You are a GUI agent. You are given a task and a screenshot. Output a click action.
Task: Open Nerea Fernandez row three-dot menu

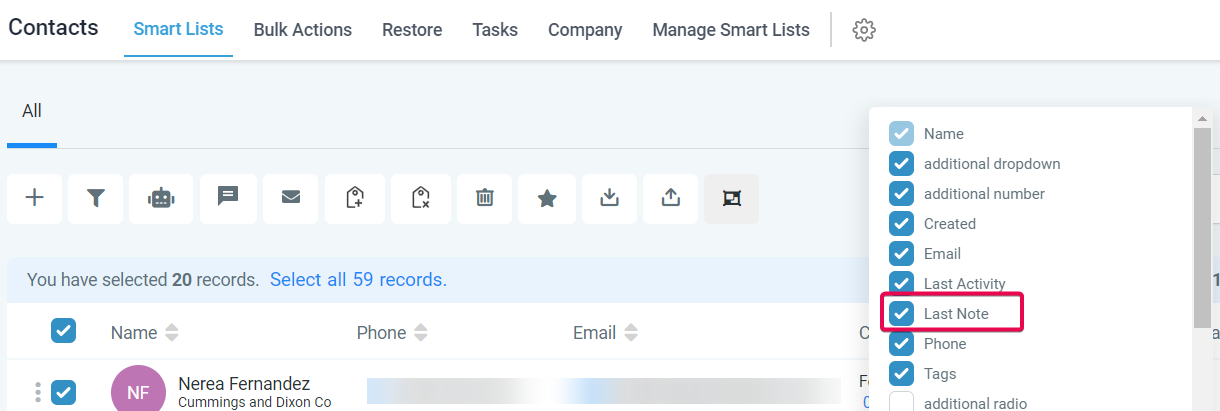pyautogui.click(x=38, y=392)
